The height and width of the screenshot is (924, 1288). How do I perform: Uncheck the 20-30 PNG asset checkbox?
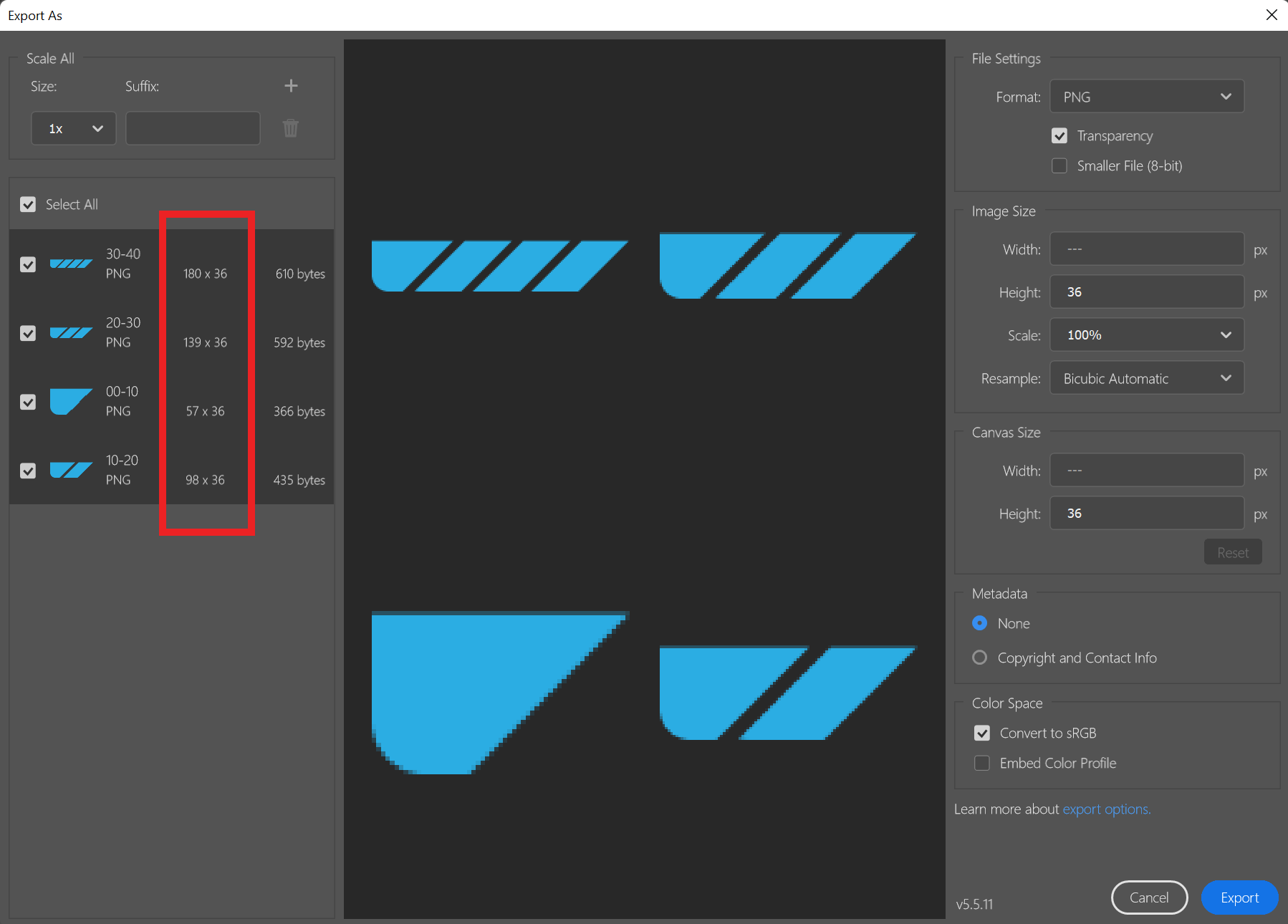click(28, 333)
